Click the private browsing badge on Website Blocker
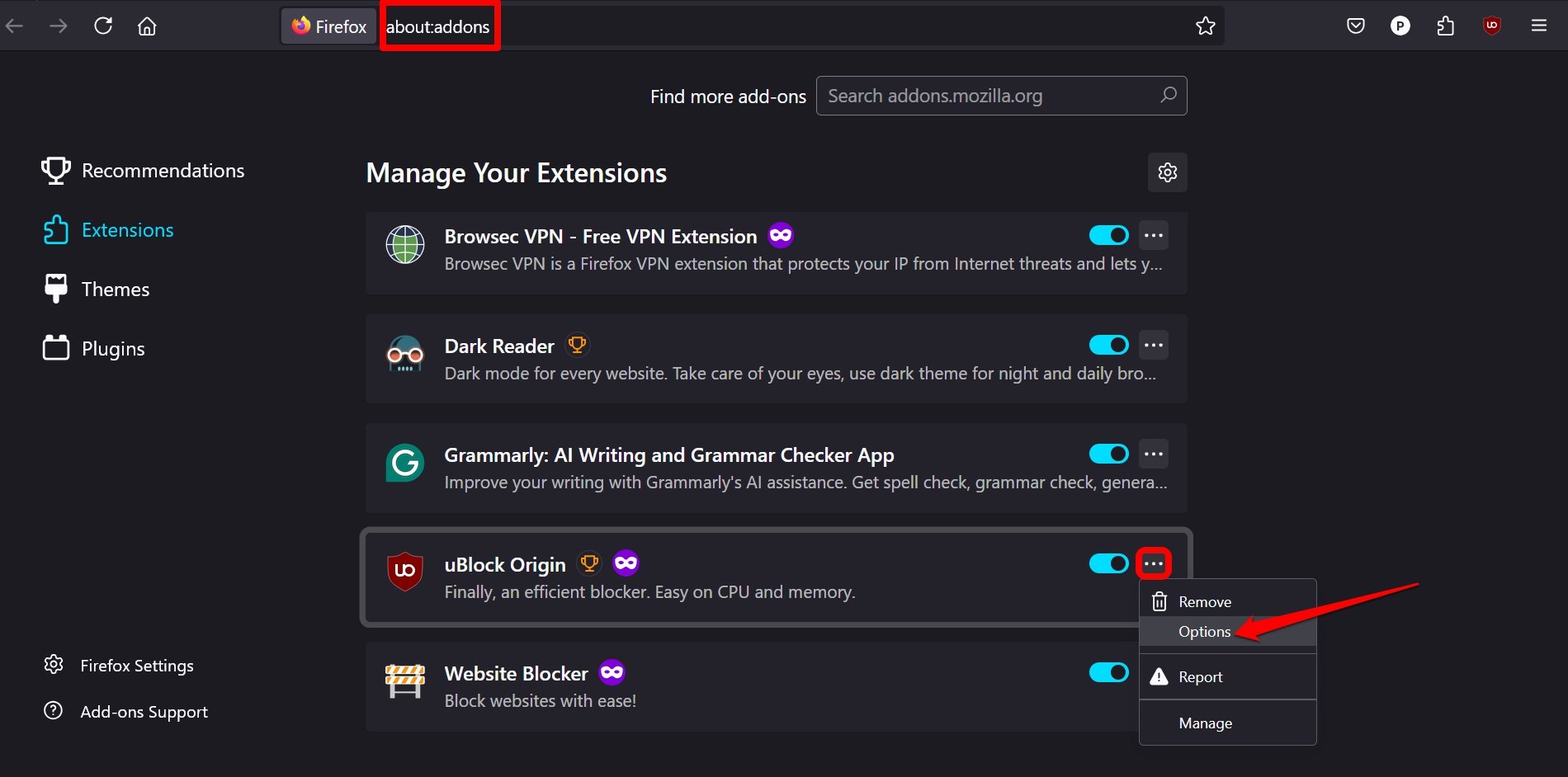This screenshot has height=777, width=1568. [612, 672]
